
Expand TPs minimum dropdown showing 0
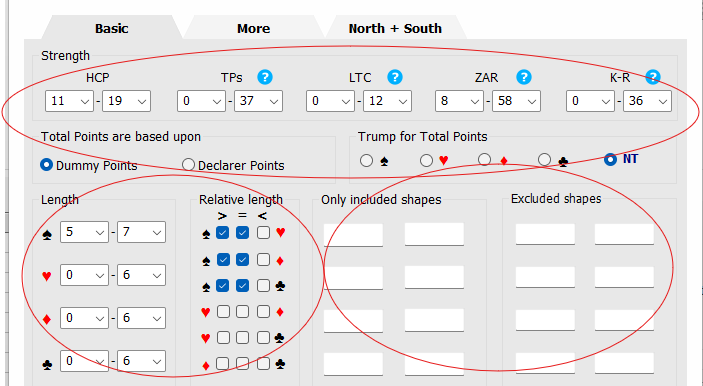(x=201, y=101)
